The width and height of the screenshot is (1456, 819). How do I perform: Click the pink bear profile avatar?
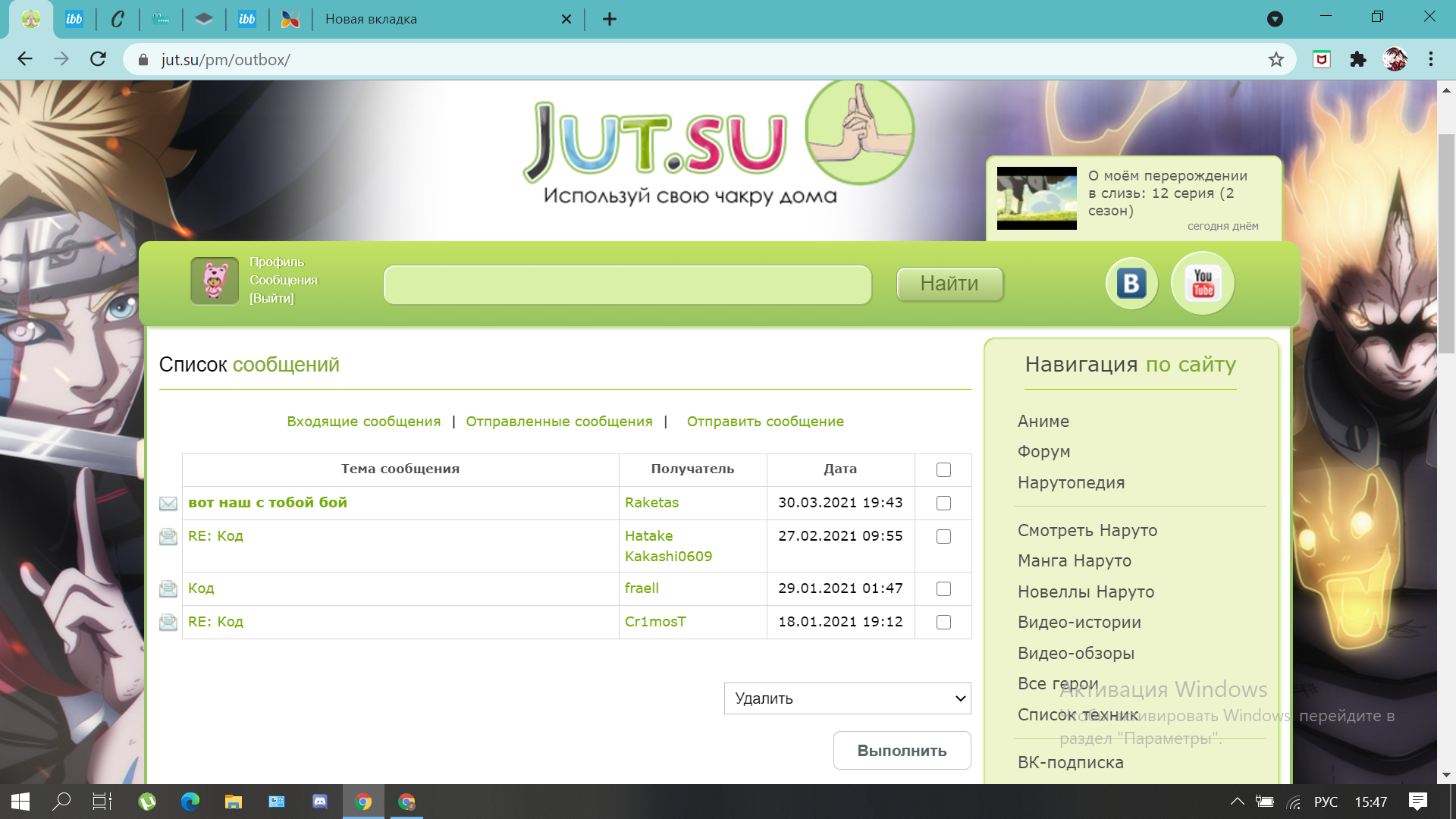tap(215, 281)
